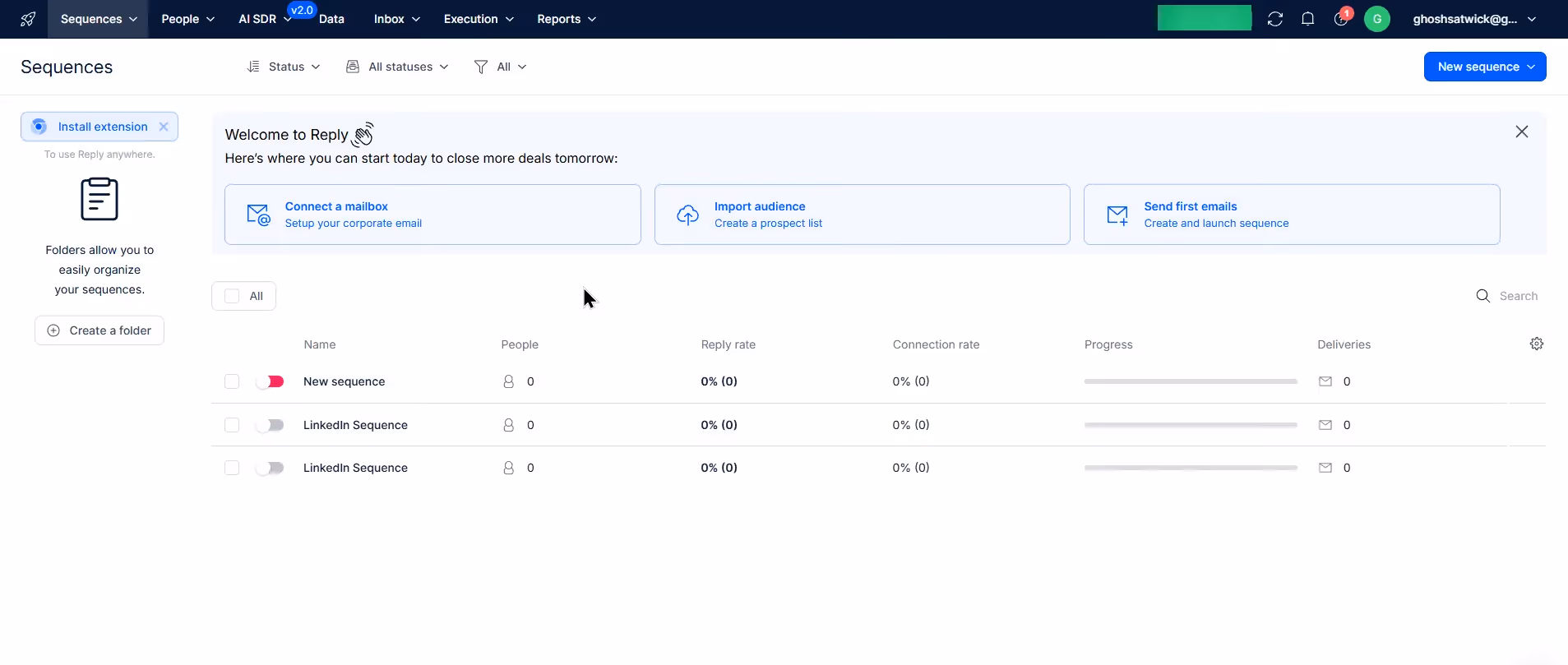
Task: Click the last LinkedIn Sequence progress bar
Action: [x=1191, y=468]
